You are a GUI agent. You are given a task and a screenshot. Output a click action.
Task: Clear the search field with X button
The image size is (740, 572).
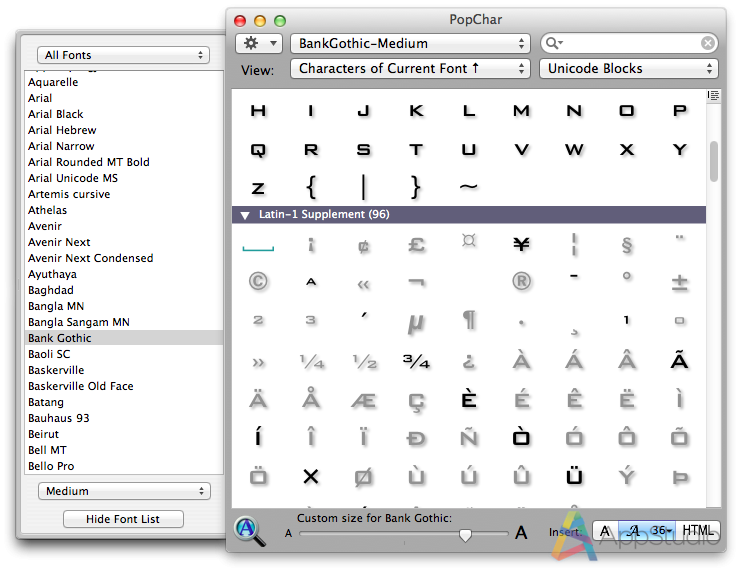point(708,43)
